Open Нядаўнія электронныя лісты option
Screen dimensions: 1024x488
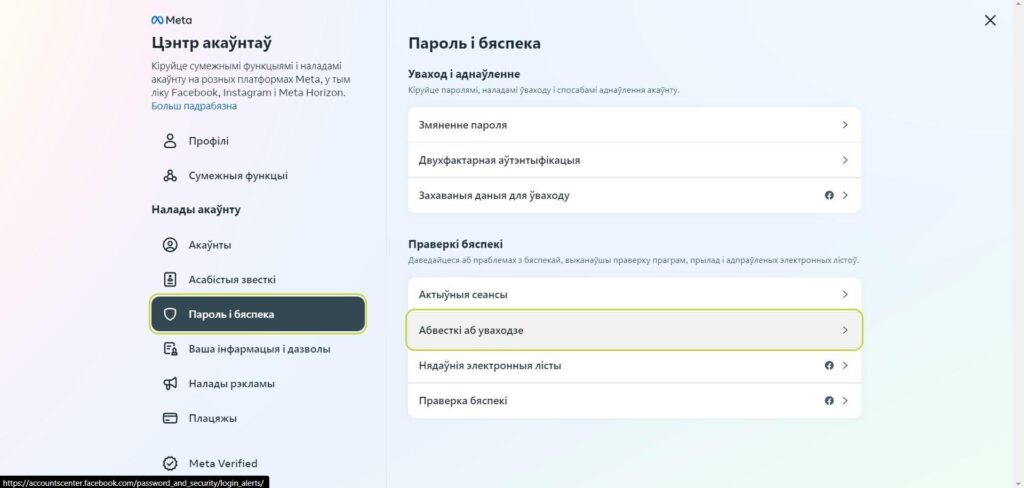pyautogui.click(x=634, y=366)
